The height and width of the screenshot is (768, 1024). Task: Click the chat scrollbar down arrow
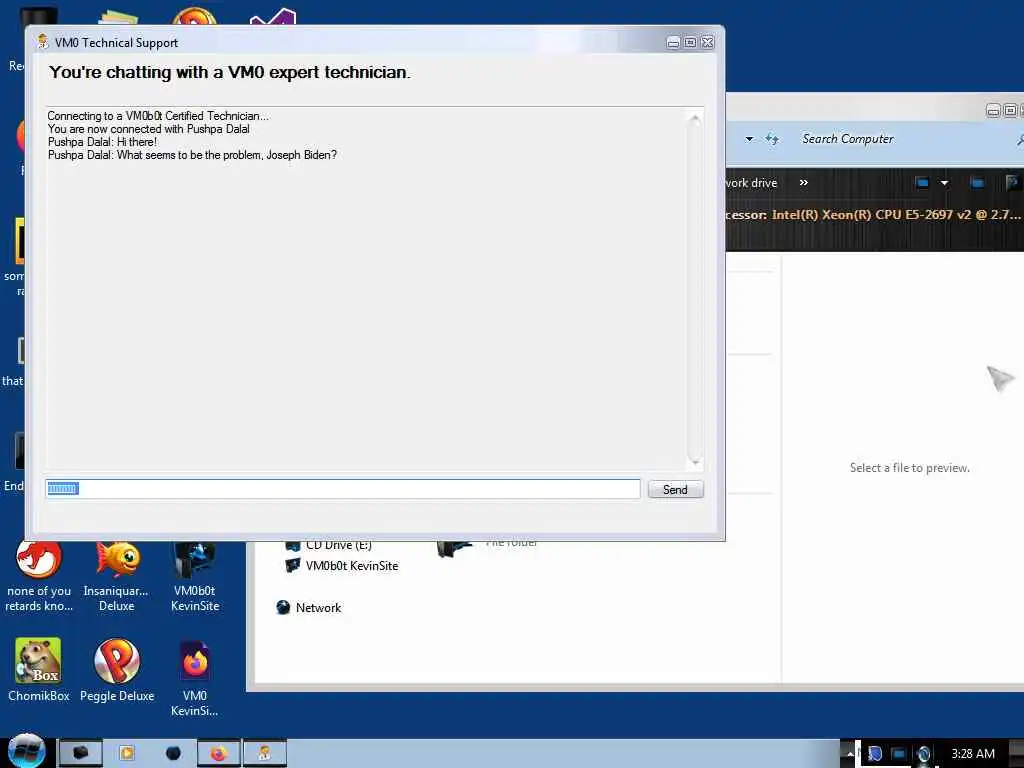click(x=695, y=461)
